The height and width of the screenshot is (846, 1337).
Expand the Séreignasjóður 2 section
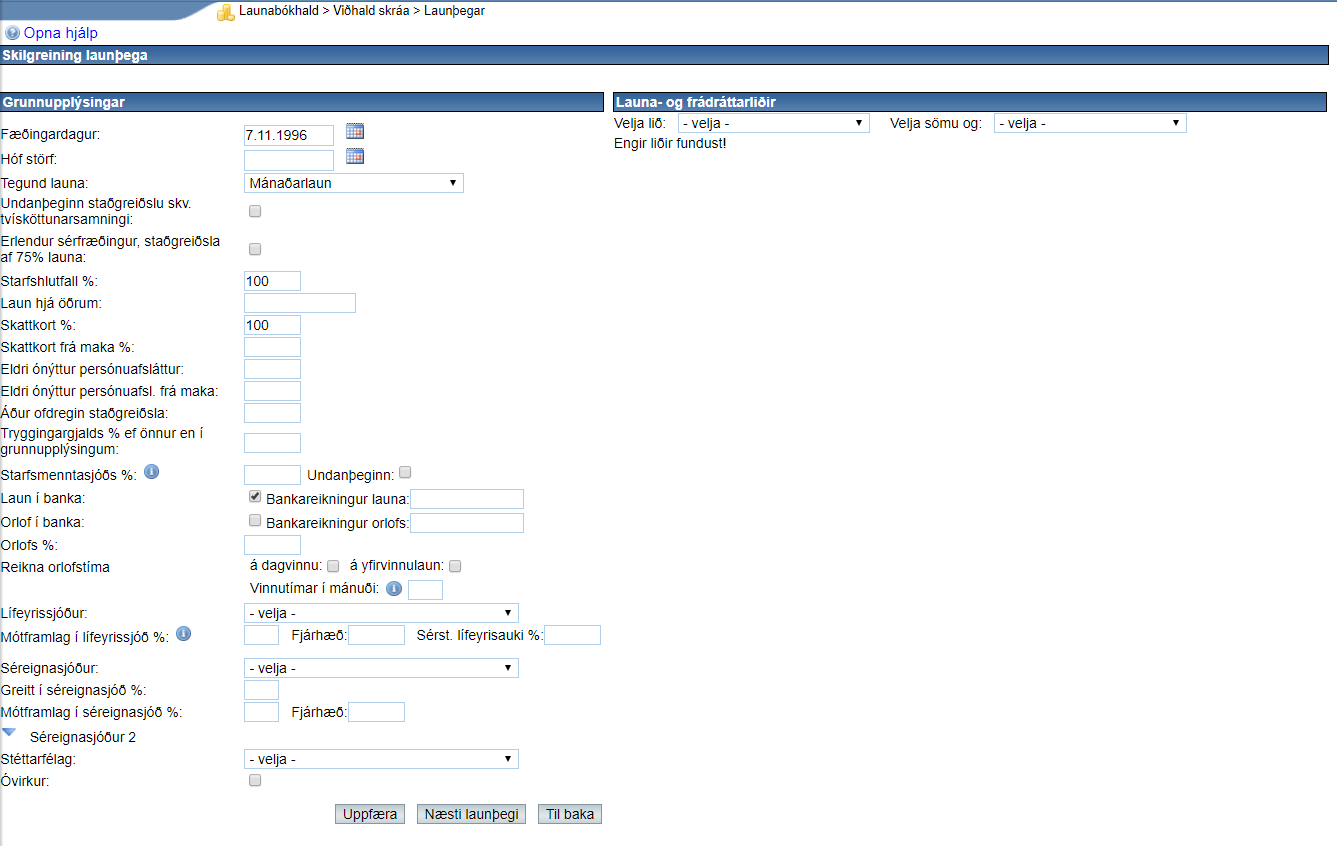[x=10, y=733]
